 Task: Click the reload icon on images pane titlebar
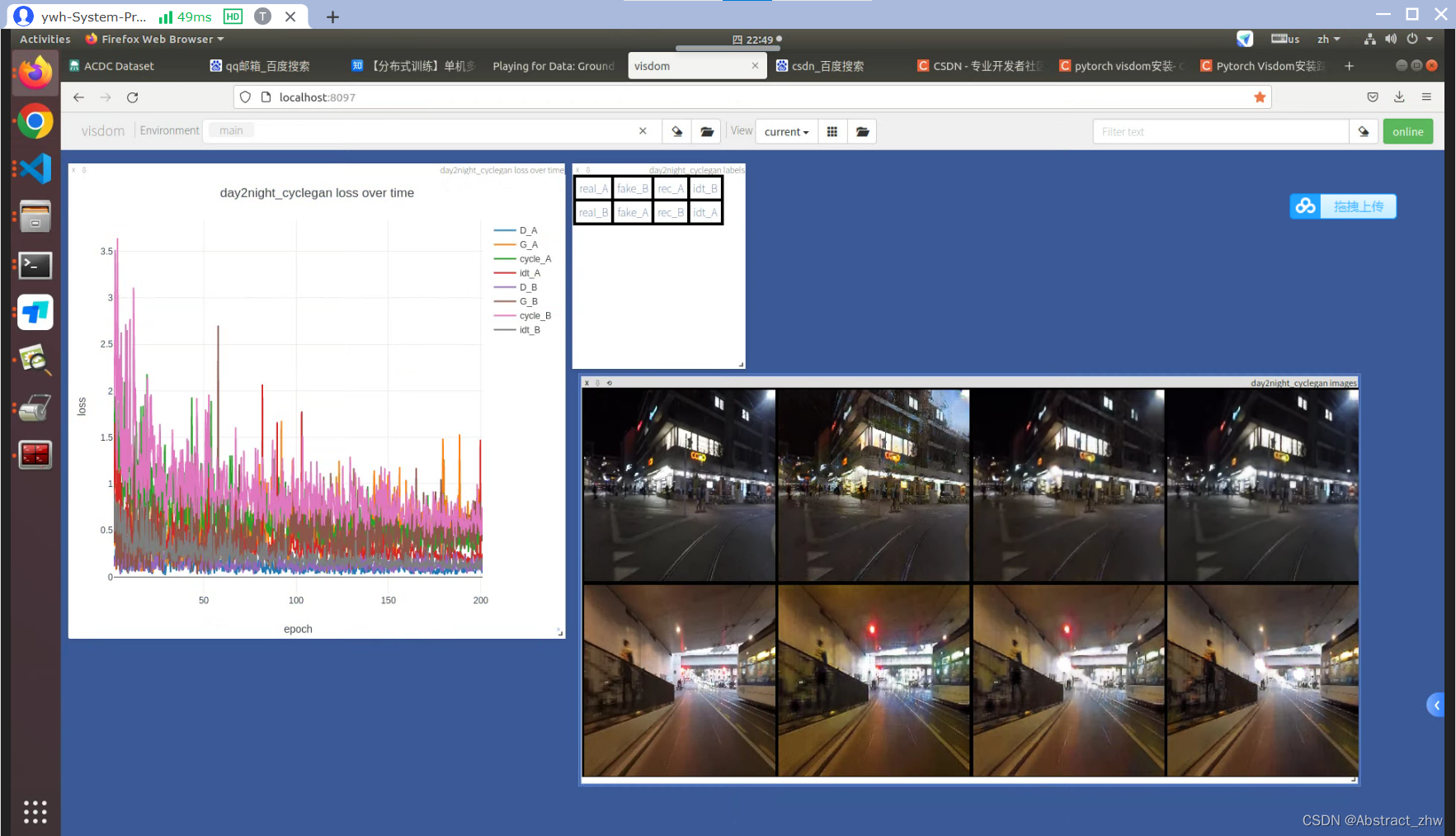[x=610, y=383]
